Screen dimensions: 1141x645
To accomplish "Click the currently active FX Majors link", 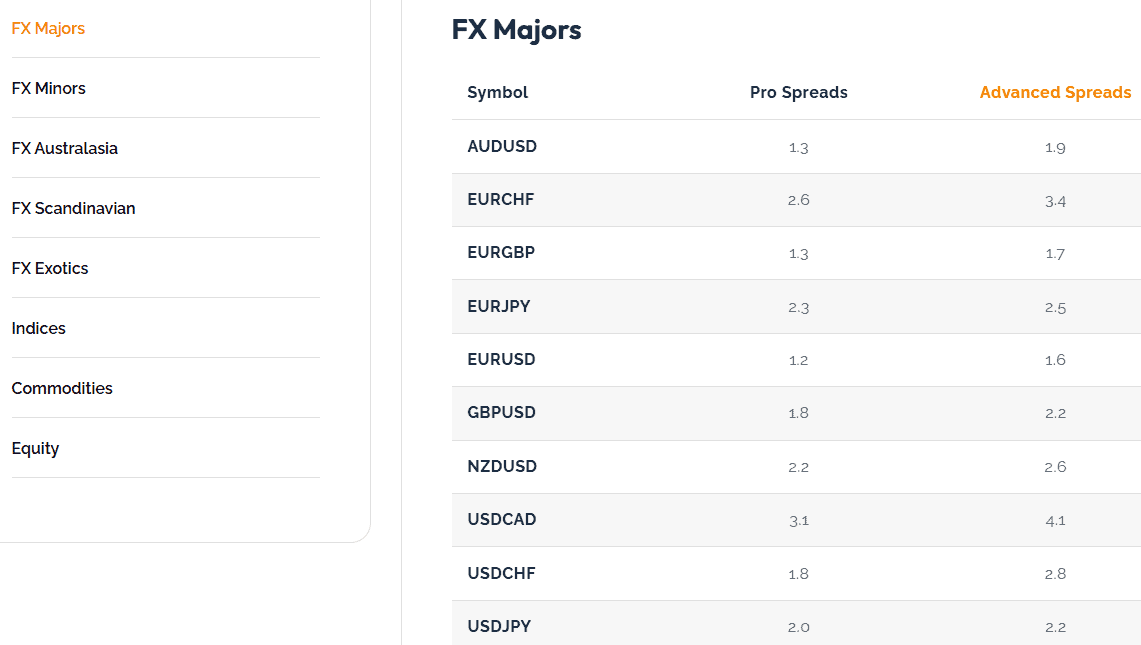I will pyautogui.click(x=48, y=28).
